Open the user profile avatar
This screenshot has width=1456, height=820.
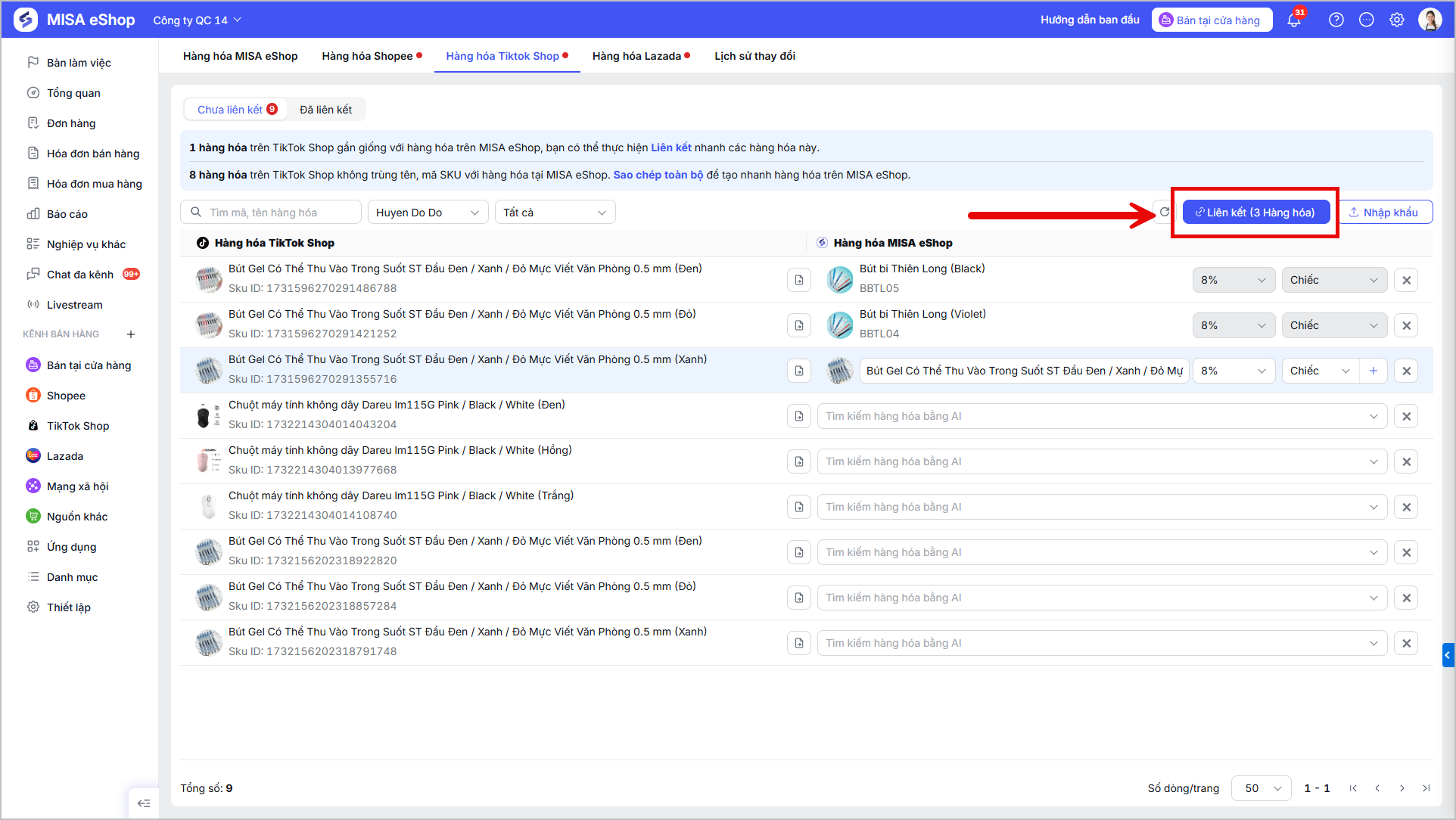[1430, 20]
